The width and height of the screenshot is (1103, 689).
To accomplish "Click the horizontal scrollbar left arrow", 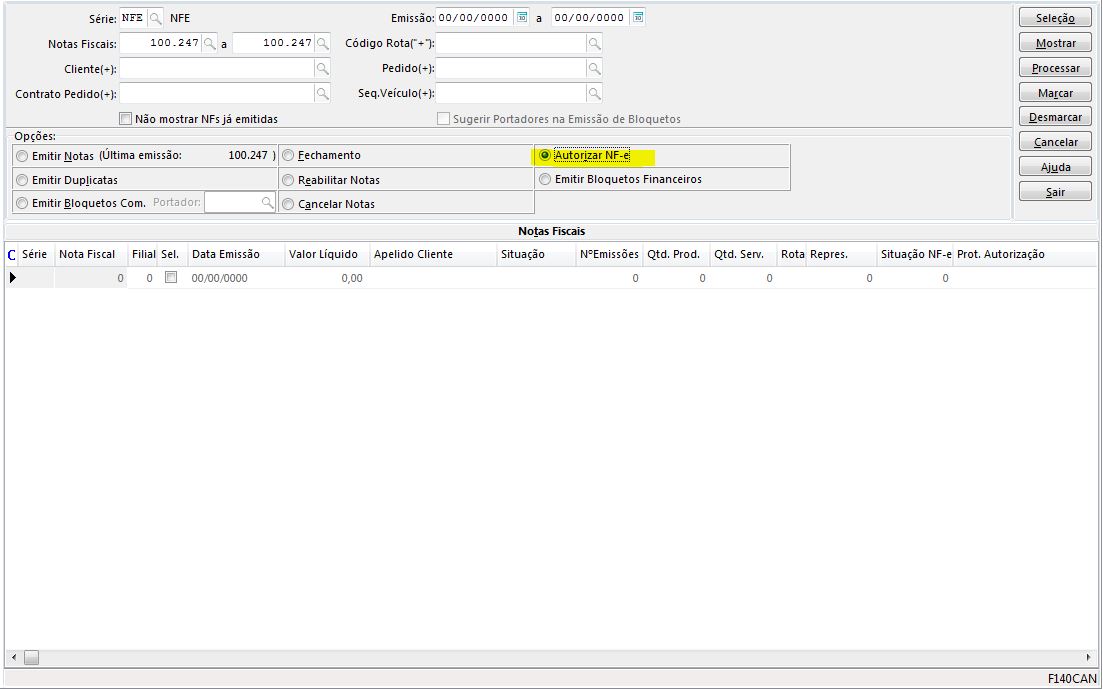I will pos(12,657).
